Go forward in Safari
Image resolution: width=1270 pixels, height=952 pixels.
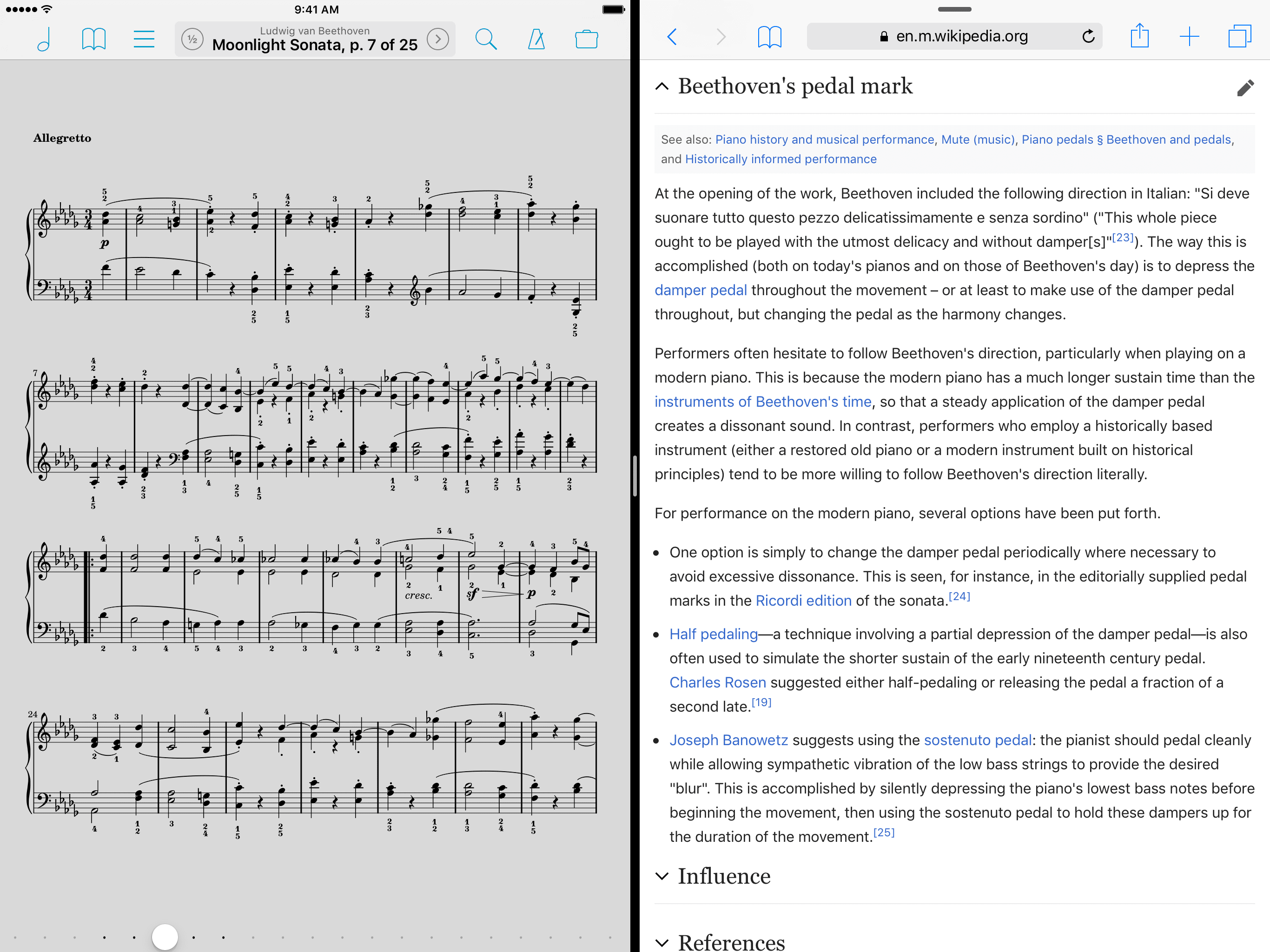pos(721,37)
